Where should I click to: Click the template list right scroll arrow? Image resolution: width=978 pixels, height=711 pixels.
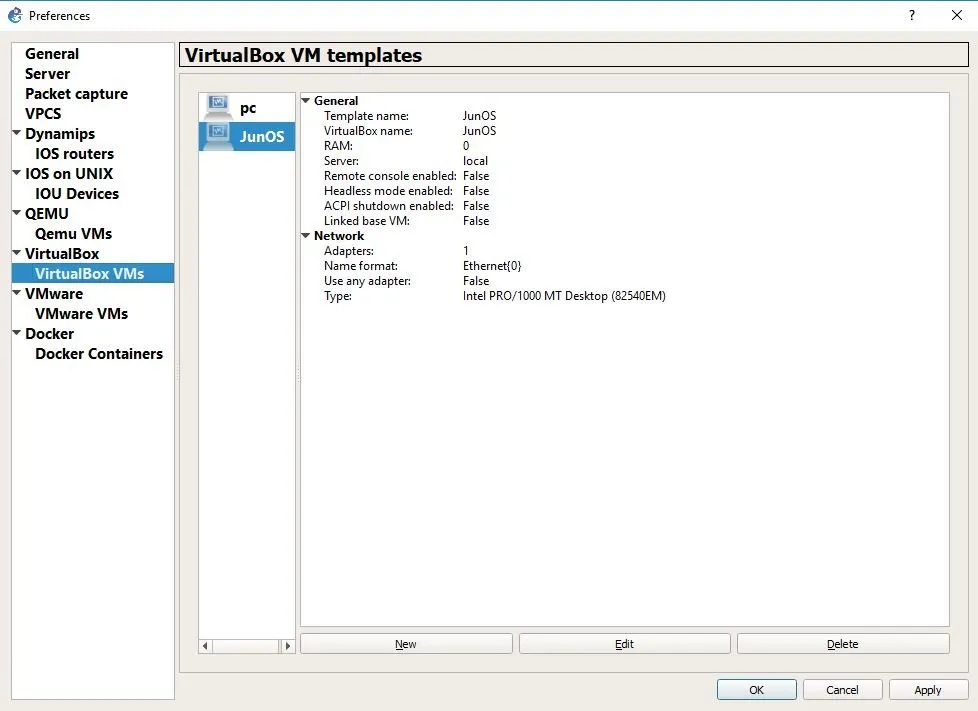point(288,646)
